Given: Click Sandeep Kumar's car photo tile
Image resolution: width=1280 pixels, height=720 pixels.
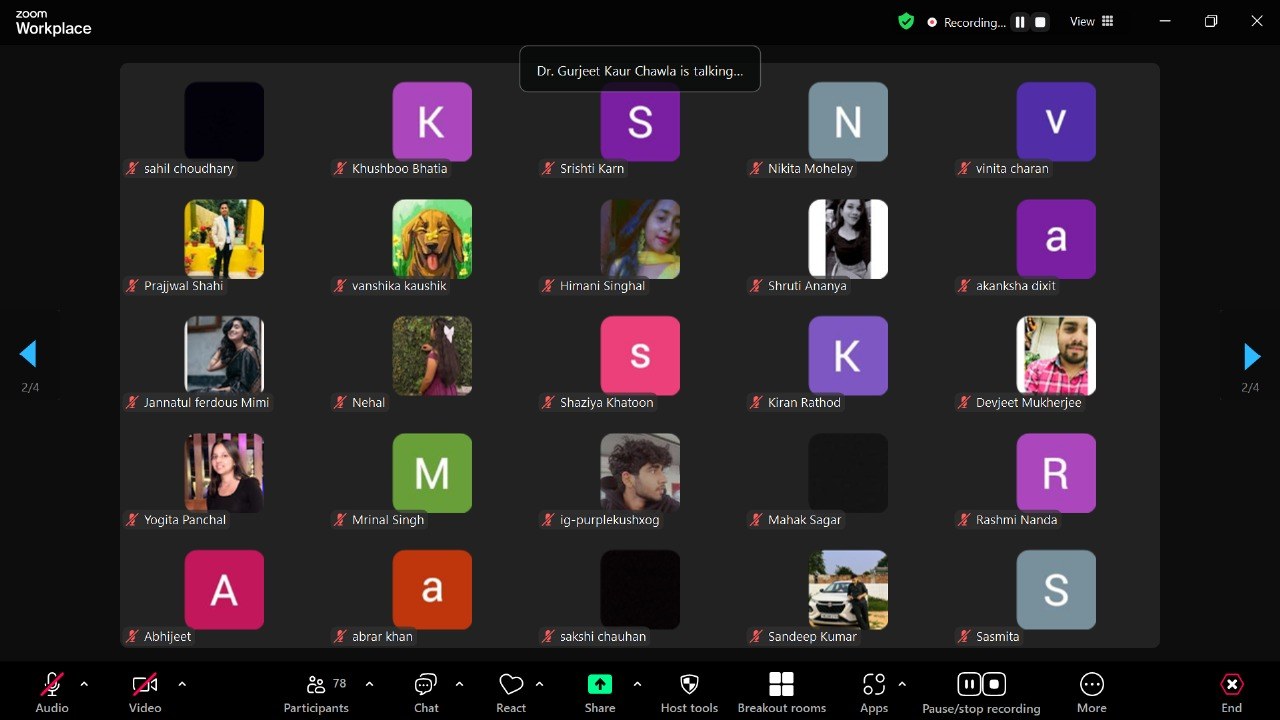Looking at the screenshot, I should click(848, 590).
